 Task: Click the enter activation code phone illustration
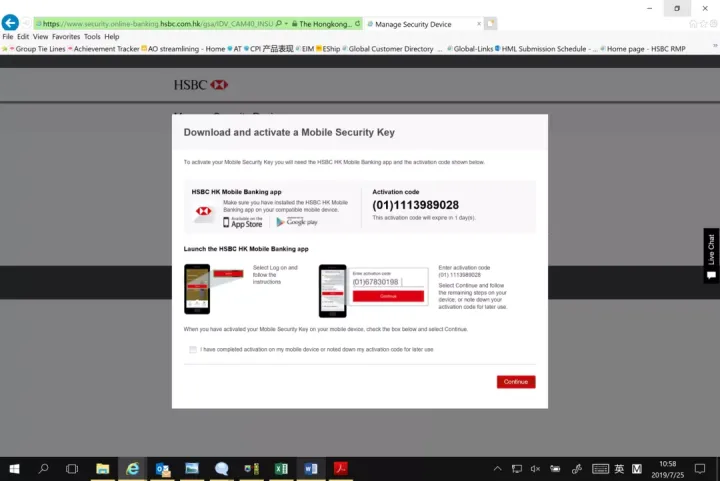click(x=332, y=291)
